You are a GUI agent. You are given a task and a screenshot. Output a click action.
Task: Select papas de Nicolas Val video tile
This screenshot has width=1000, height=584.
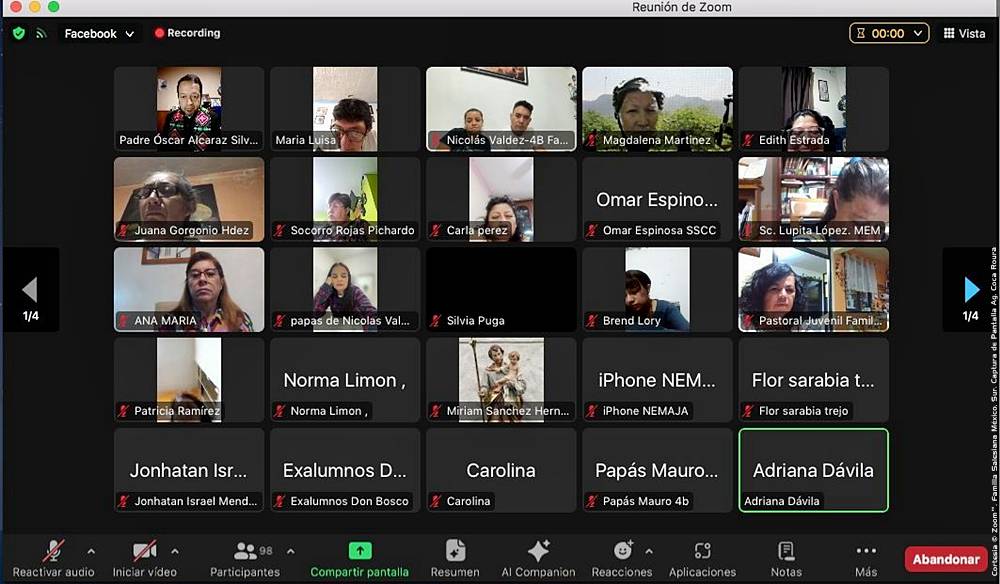(x=345, y=289)
